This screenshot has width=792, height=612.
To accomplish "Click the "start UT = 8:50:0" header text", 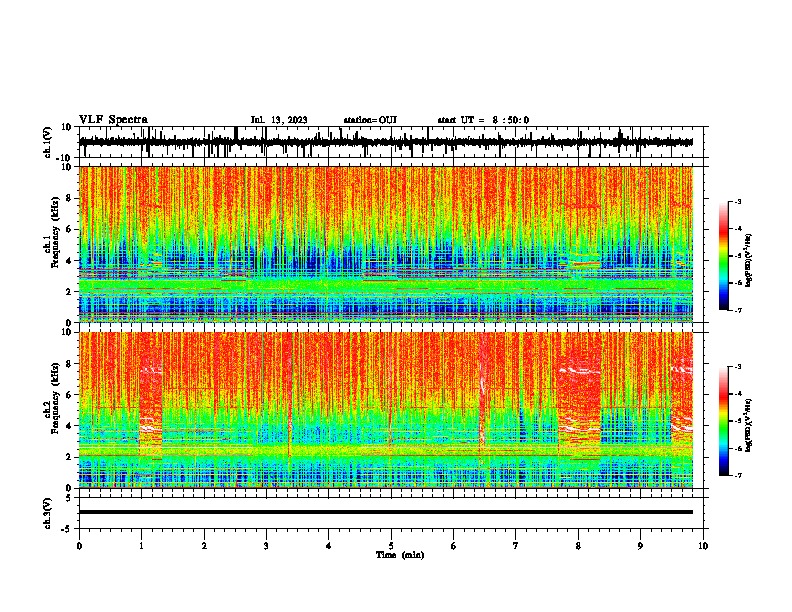I will (x=483, y=120).
